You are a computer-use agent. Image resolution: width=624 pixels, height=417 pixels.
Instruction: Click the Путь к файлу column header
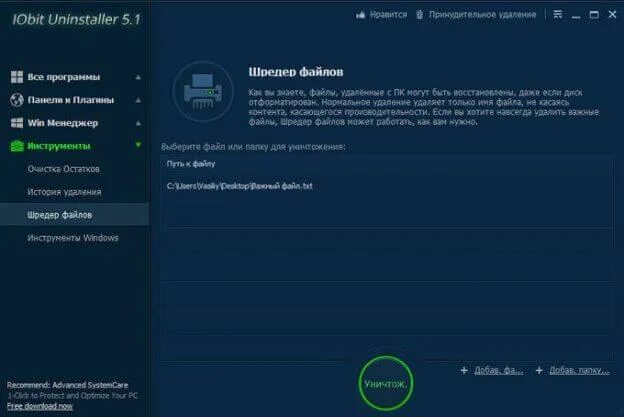[x=191, y=164]
